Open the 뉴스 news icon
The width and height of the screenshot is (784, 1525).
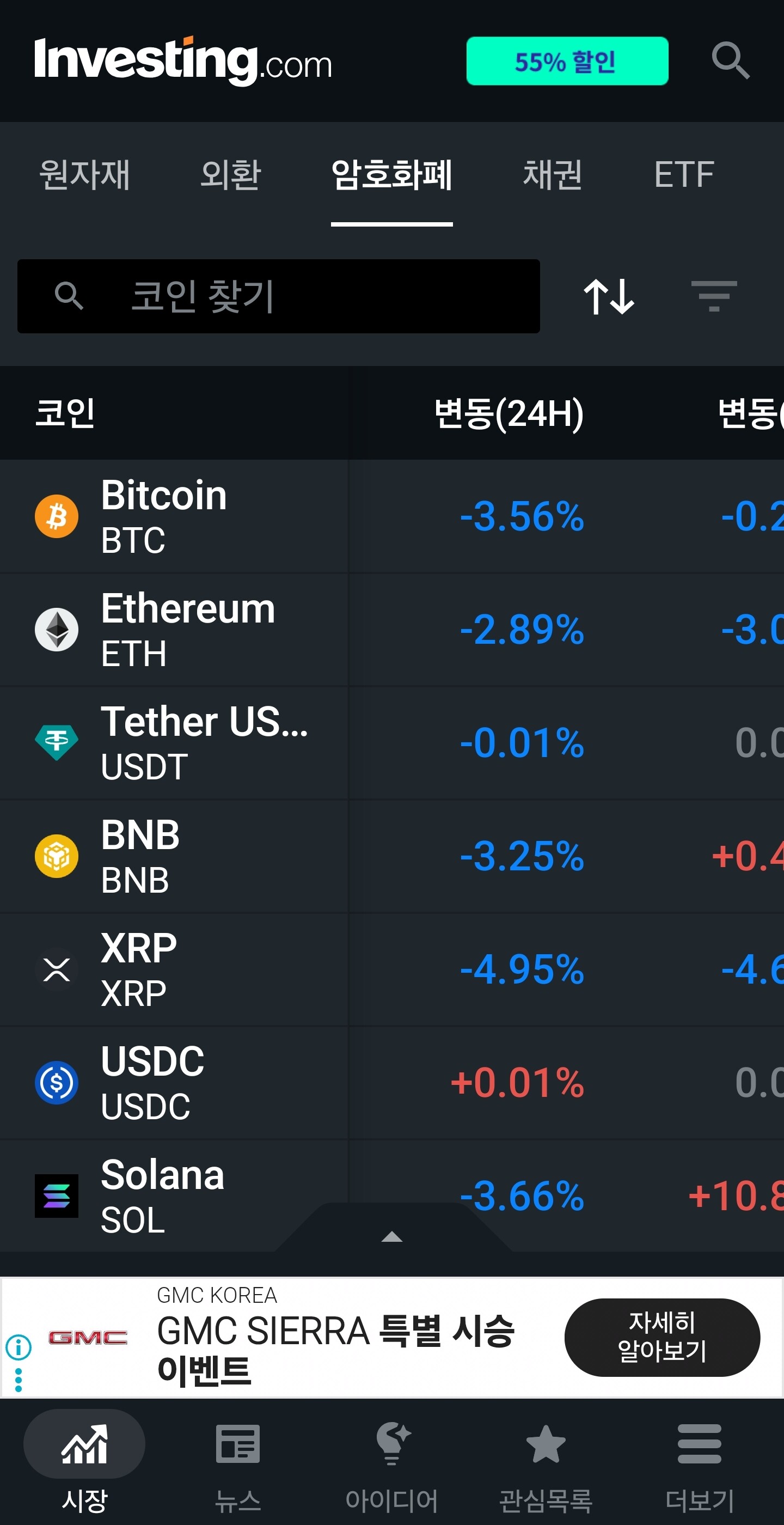(238, 1444)
